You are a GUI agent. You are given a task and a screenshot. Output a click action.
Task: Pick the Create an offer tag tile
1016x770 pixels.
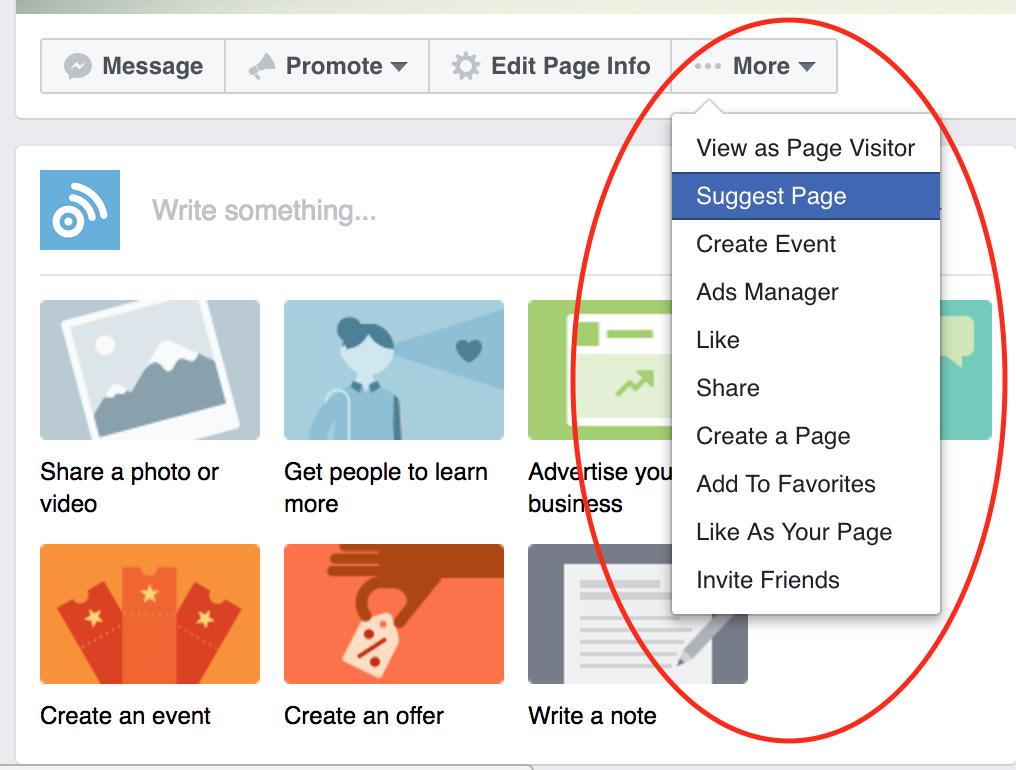coord(394,614)
